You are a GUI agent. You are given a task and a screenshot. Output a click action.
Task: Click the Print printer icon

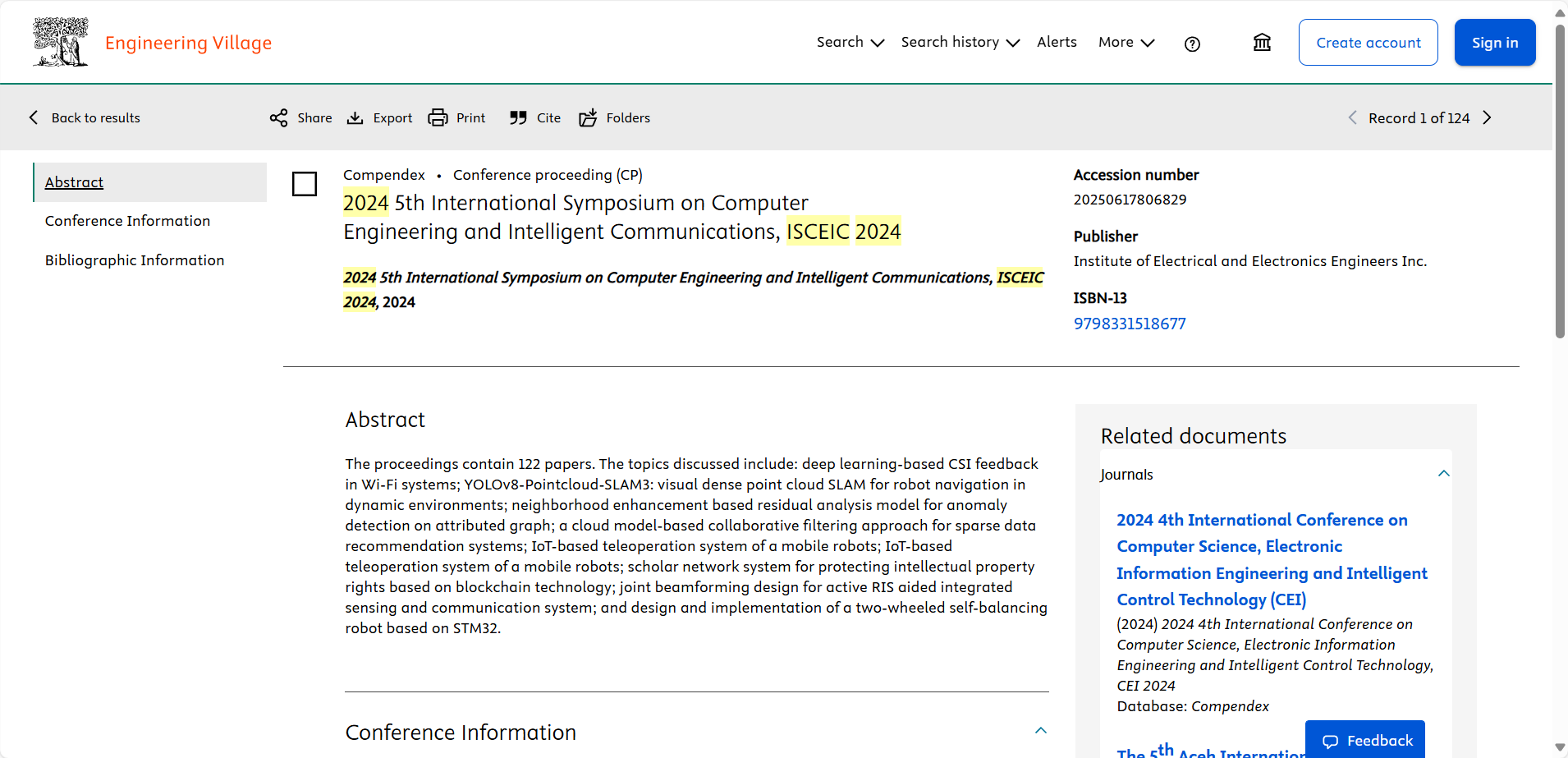[438, 118]
